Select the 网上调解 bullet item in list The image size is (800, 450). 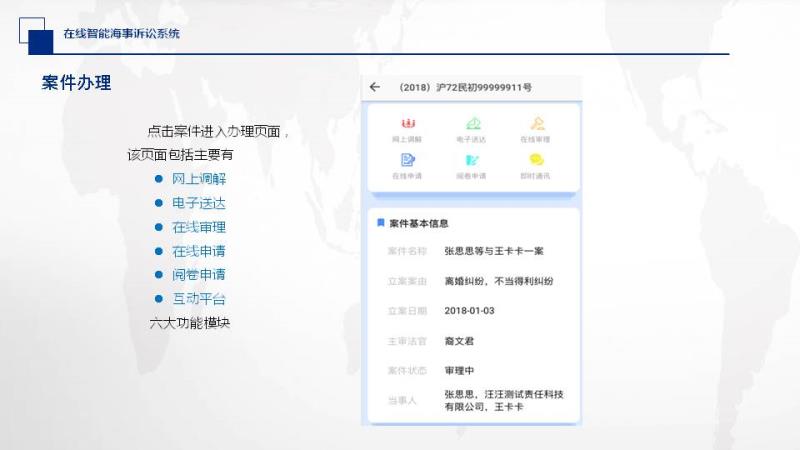[198, 179]
